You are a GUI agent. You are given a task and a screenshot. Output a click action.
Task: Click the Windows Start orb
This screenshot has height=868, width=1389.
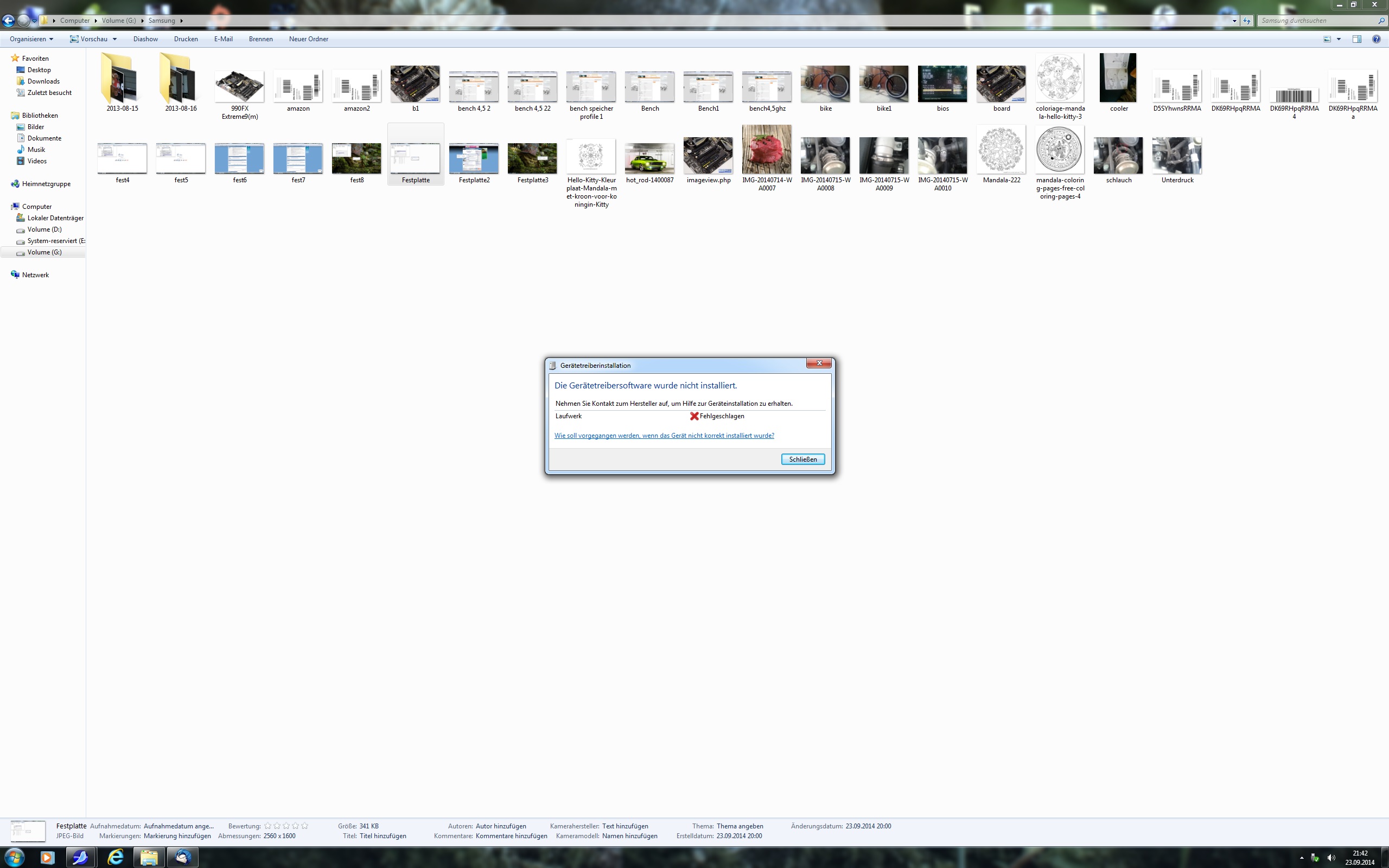tap(14, 857)
